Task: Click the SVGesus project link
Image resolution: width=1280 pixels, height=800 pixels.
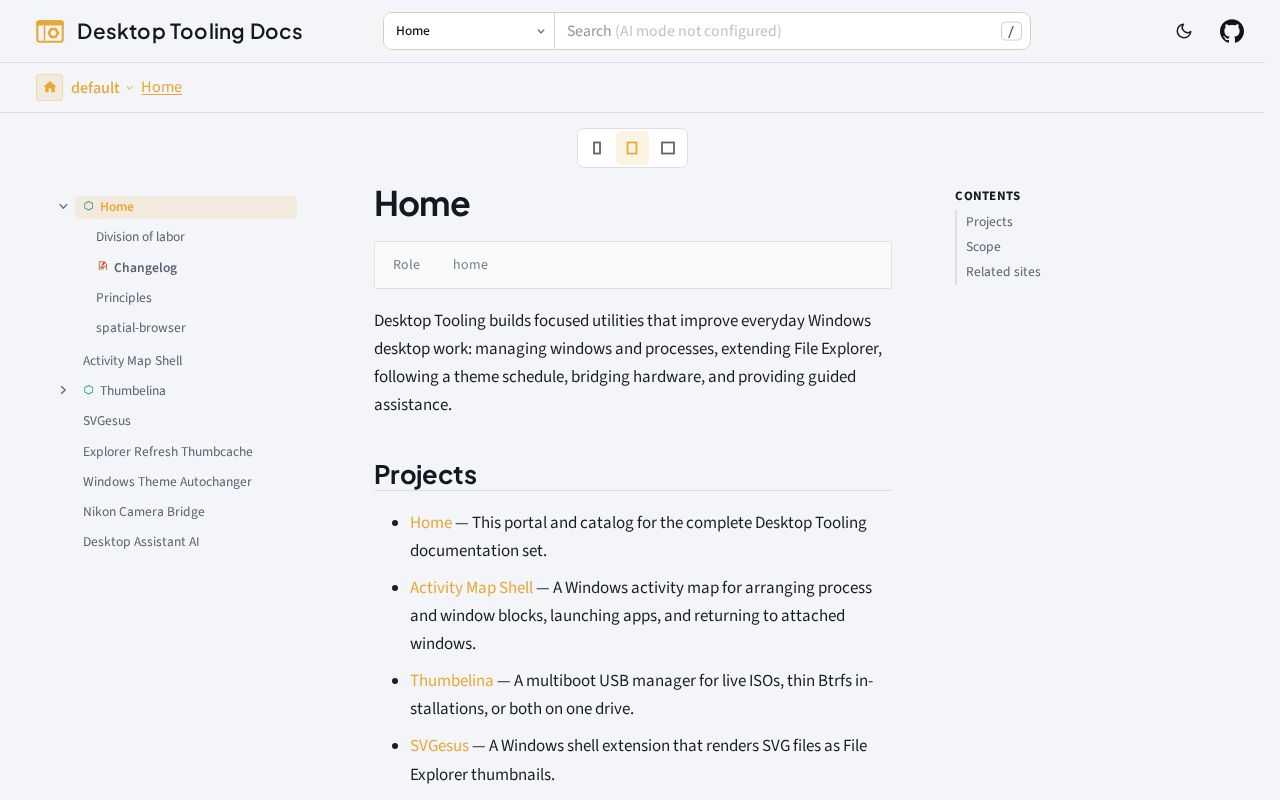Action: (439, 745)
